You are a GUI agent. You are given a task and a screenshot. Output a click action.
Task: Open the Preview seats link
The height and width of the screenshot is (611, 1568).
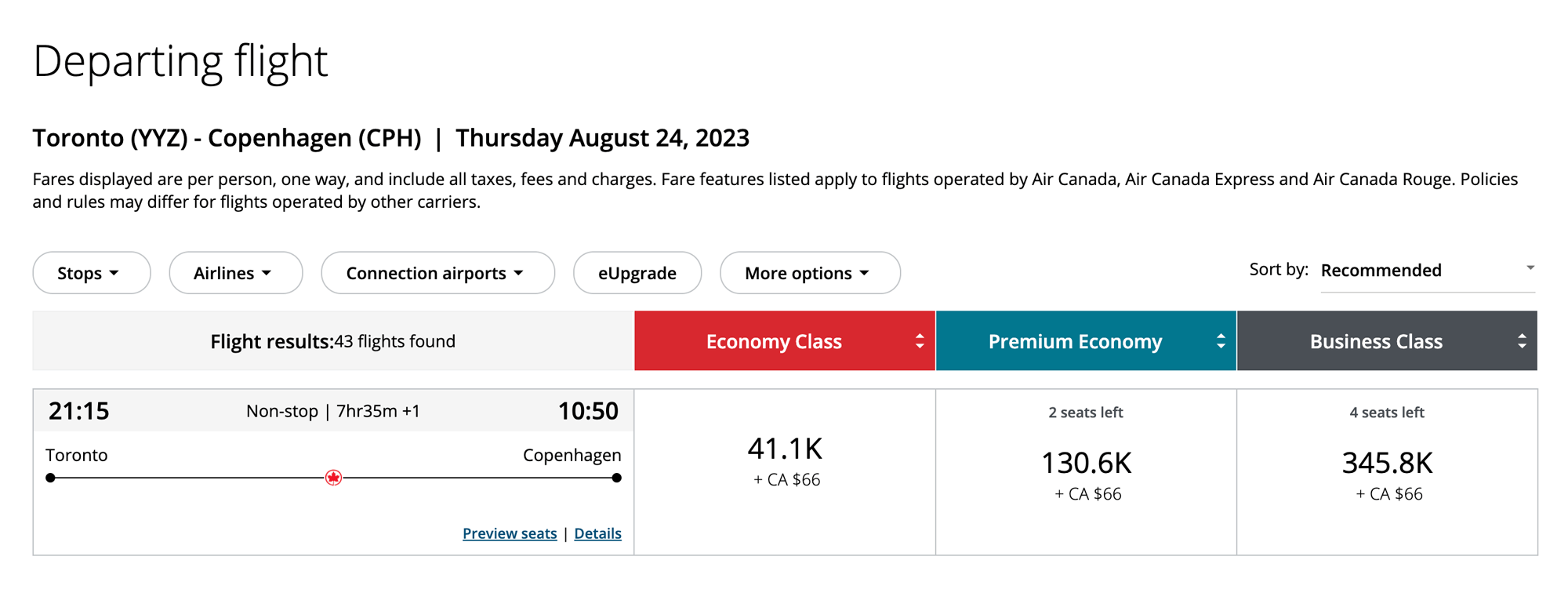pos(510,533)
